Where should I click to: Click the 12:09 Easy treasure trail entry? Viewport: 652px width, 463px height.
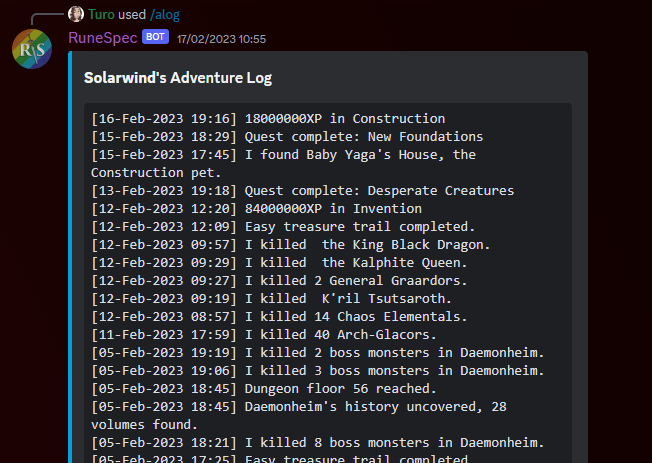(x=283, y=226)
